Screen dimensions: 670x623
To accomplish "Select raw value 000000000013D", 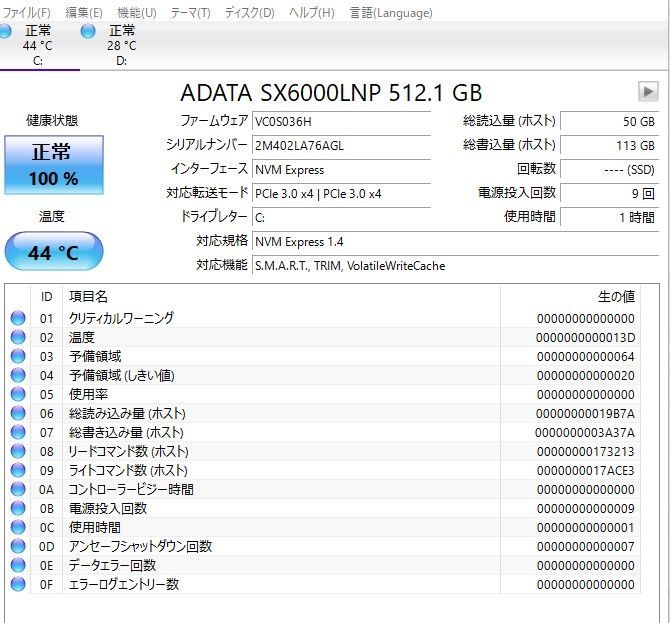I will coord(585,338).
